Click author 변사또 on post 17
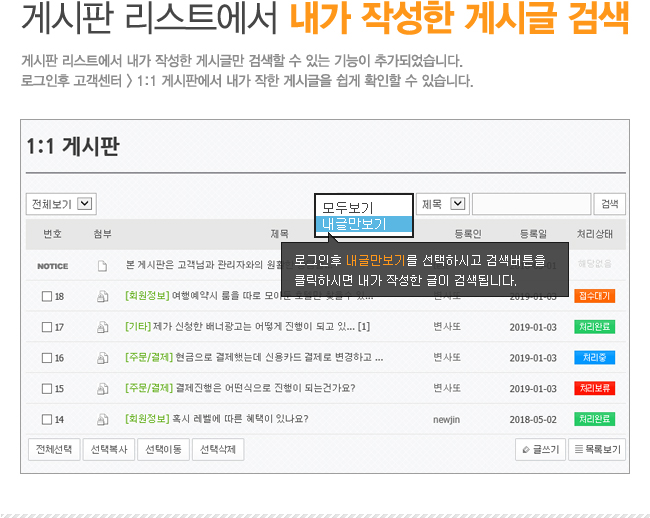 [447, 327]
